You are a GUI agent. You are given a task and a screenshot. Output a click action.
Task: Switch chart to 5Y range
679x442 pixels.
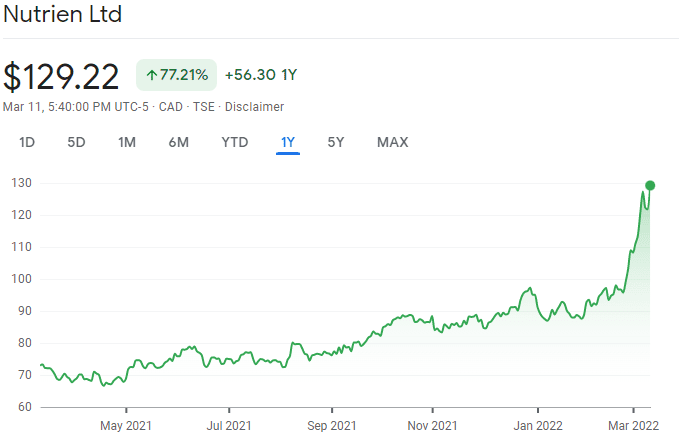336,142
